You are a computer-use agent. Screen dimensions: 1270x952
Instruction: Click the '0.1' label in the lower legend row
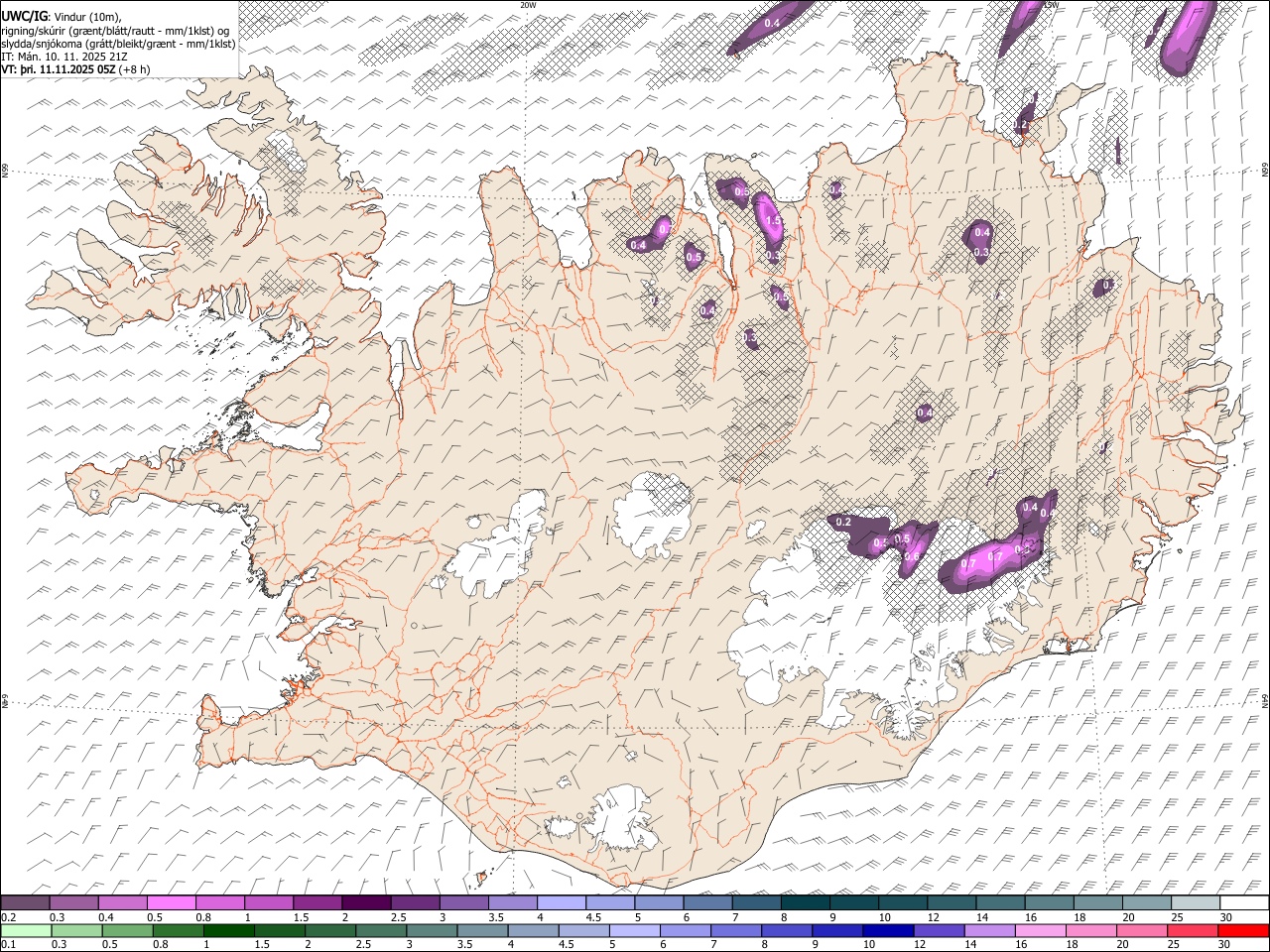tap(8, 944)
